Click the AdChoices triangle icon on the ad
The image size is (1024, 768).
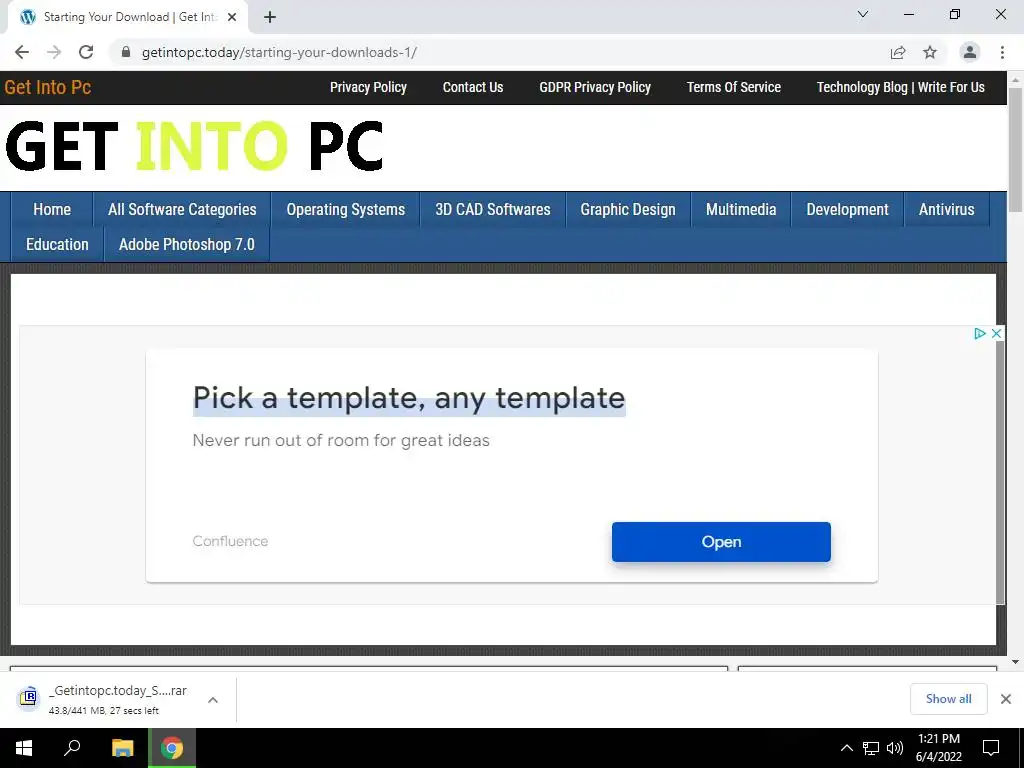pos(979,334)
